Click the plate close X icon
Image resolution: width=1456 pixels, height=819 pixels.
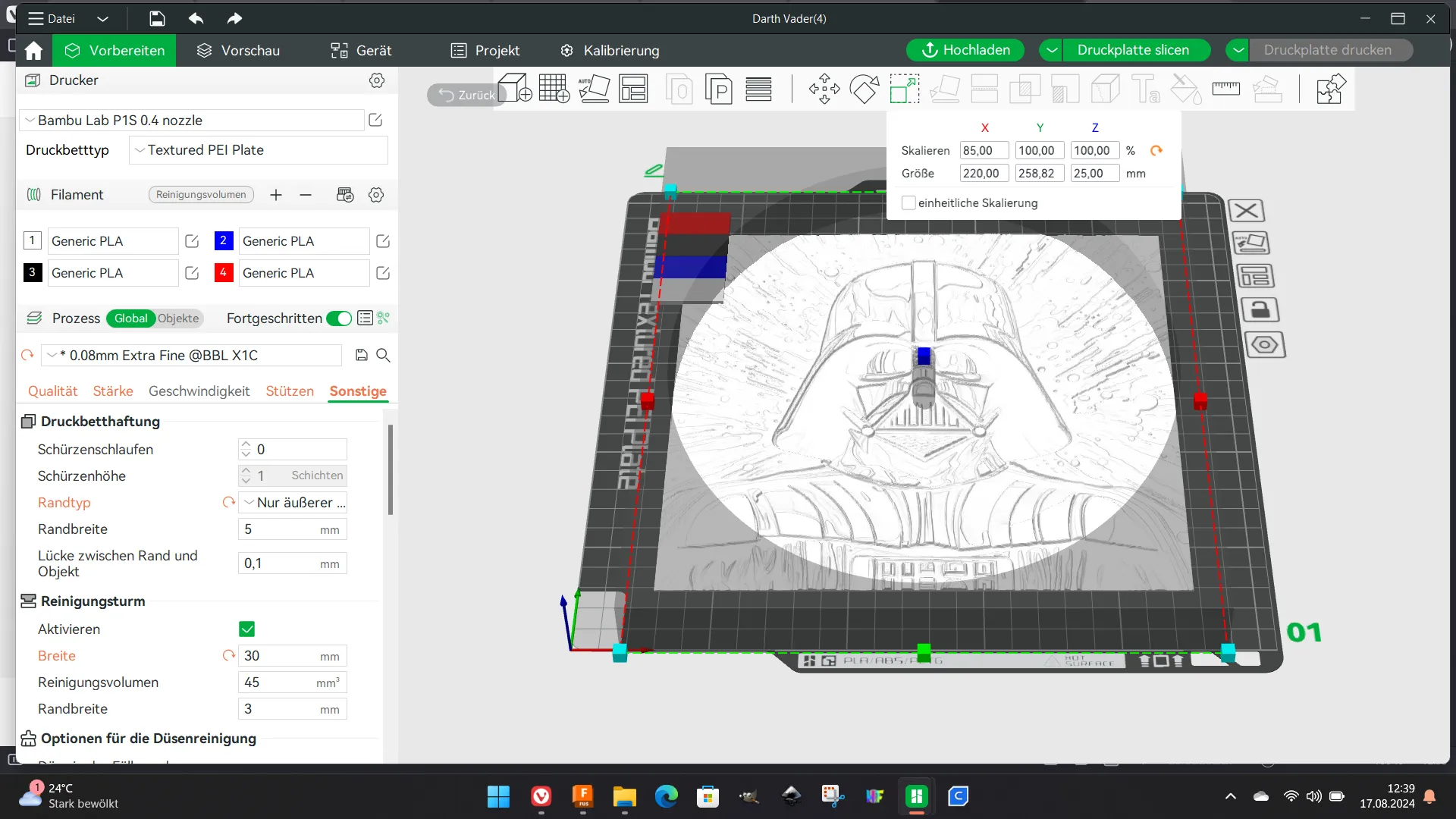click(x=1246, y=210)
